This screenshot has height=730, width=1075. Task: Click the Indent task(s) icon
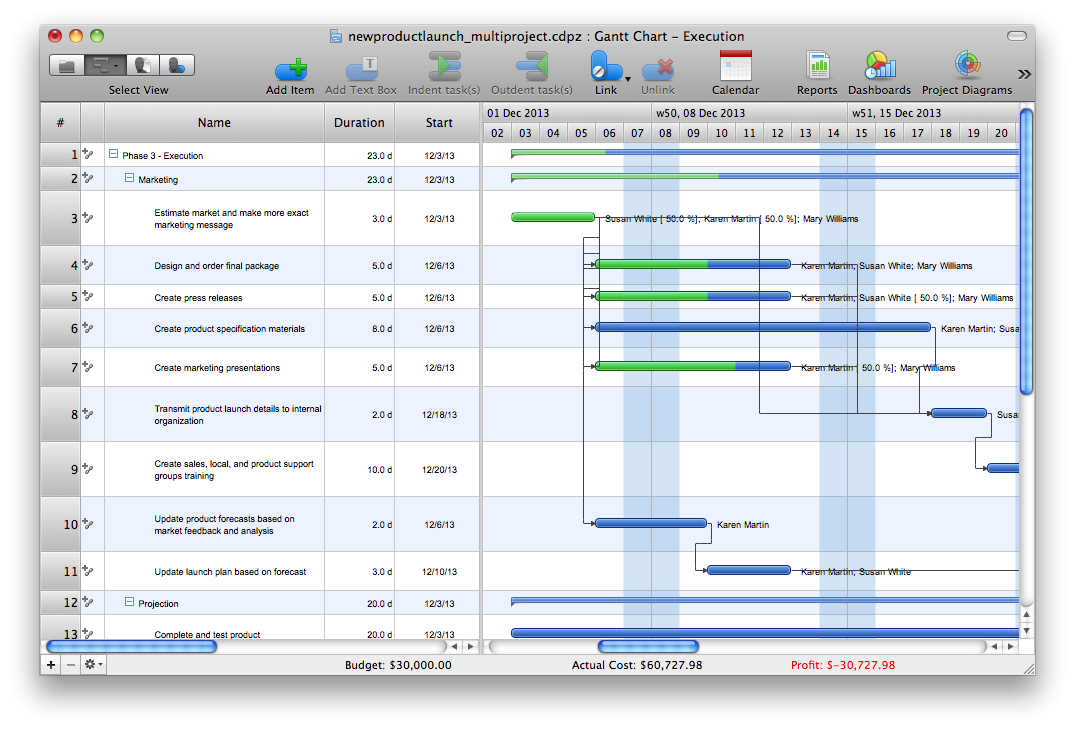[x=444, y=68]
